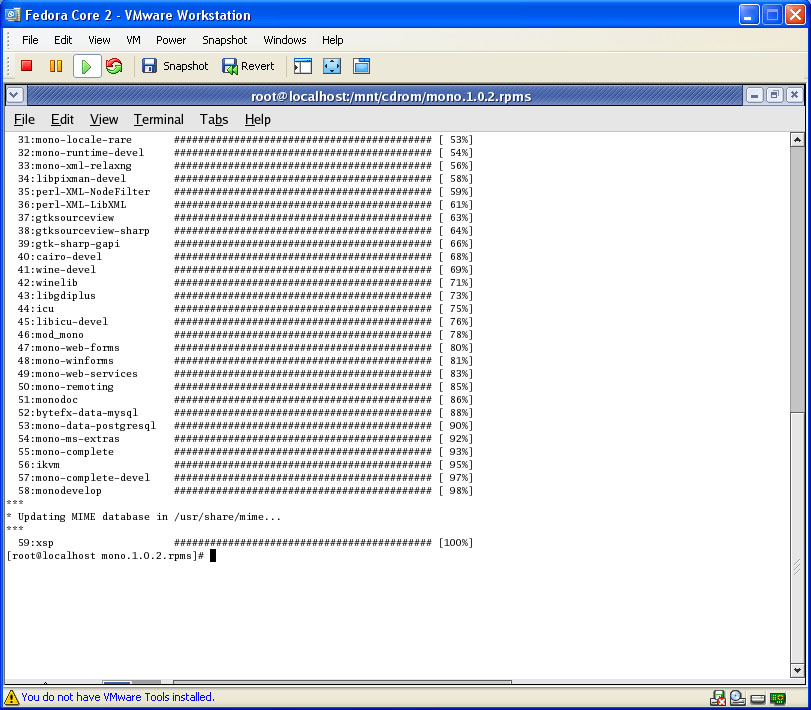The height and width of the screenshot is (710, 811).
Task: Open the VMware File menu
Action: (x=30, y=40)
